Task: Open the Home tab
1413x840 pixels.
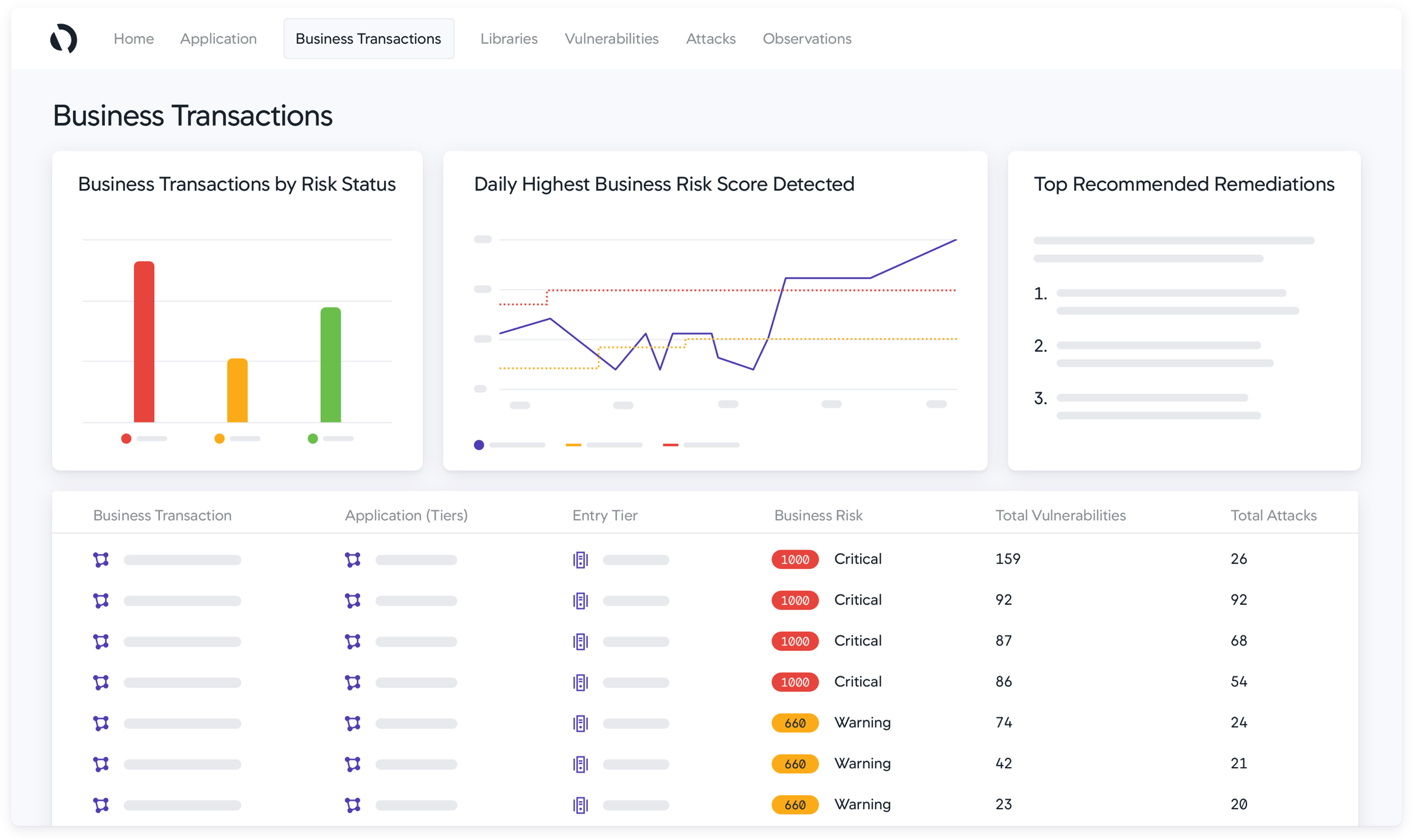Action: click(x=133, y=39)
